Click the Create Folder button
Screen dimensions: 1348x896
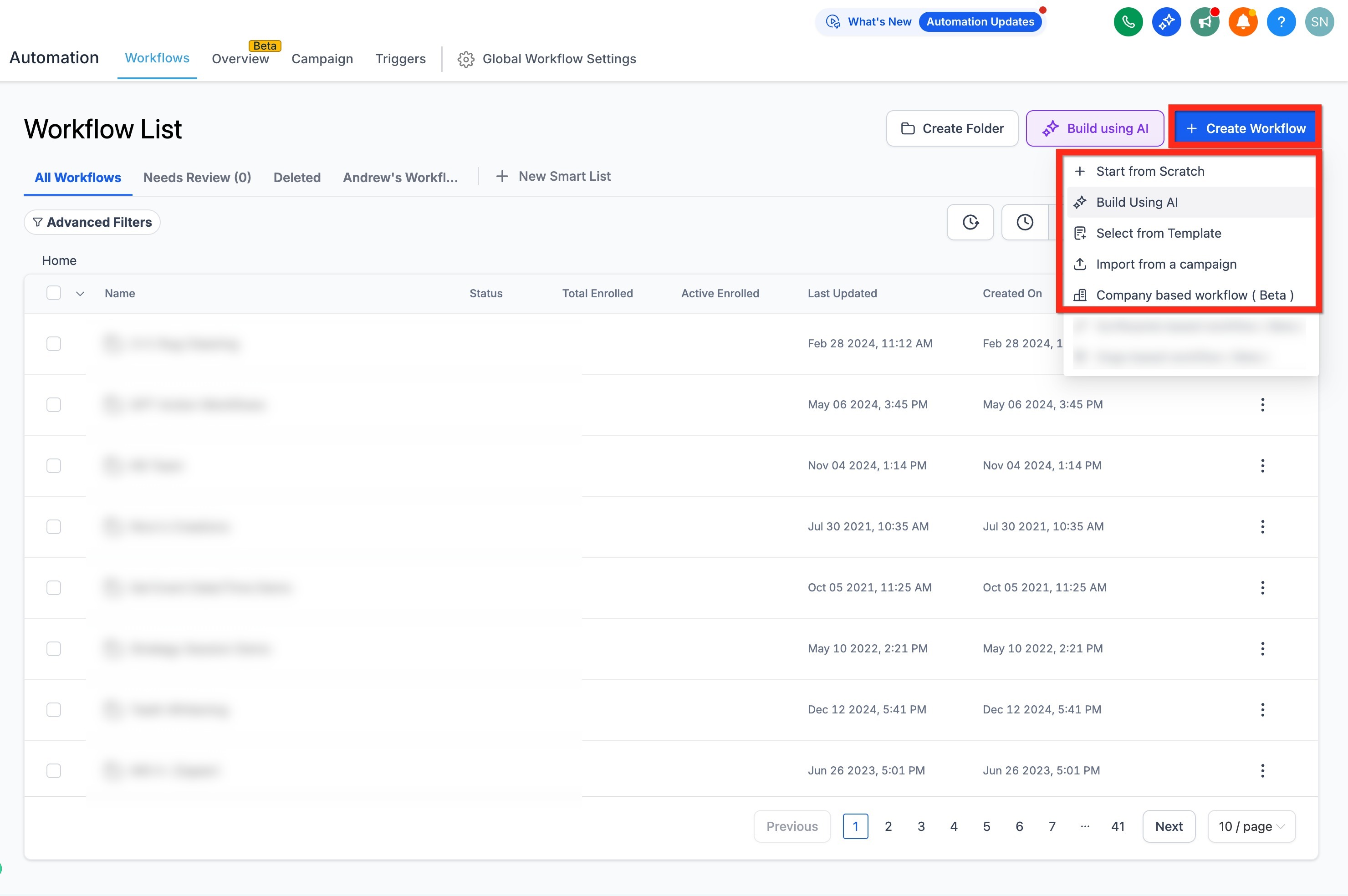point(952,128)
